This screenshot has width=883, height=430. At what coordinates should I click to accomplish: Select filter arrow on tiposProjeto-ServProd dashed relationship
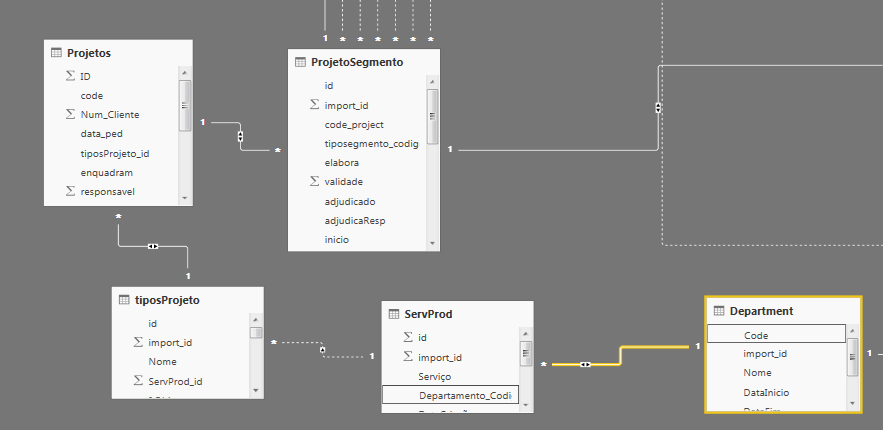323,350
